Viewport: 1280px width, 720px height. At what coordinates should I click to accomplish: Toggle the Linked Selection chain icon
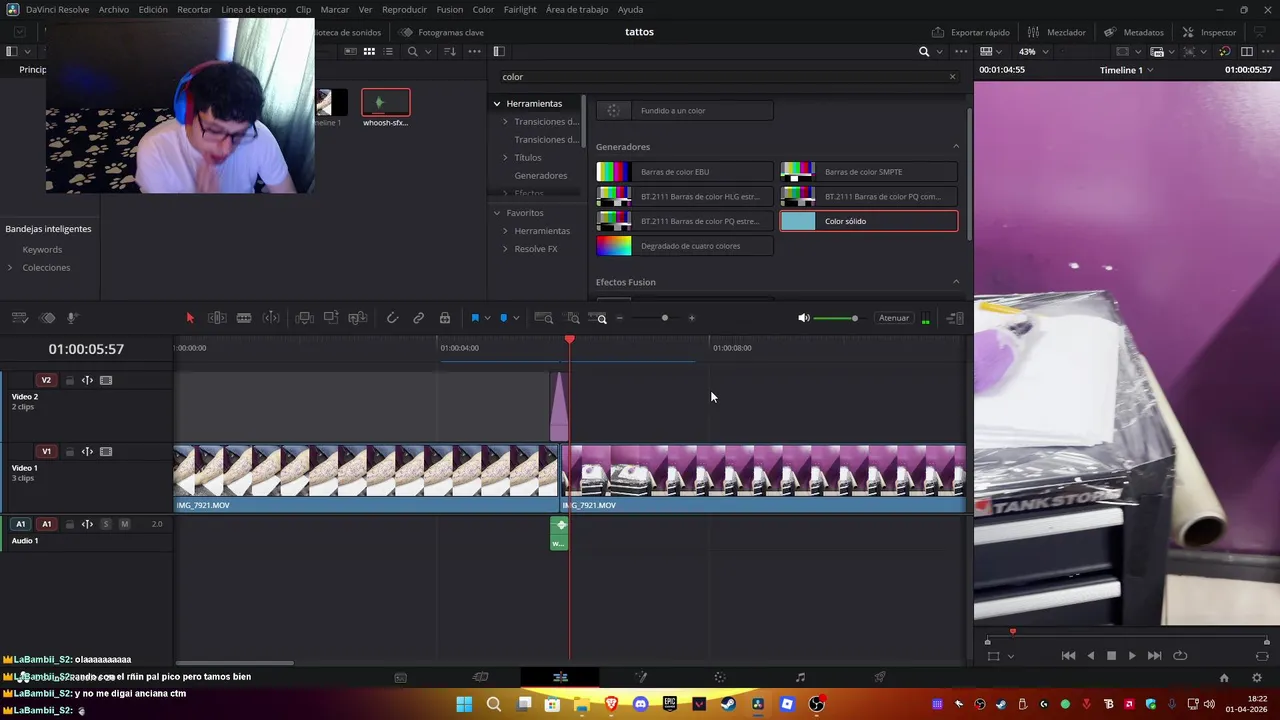419,318
